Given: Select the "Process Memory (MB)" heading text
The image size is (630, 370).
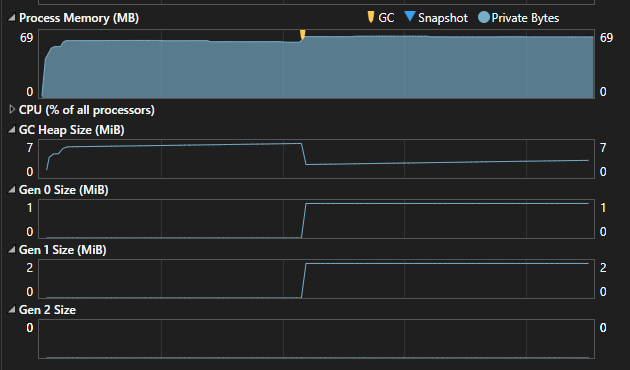Looking at the screenshot, I should click(79, 18).
